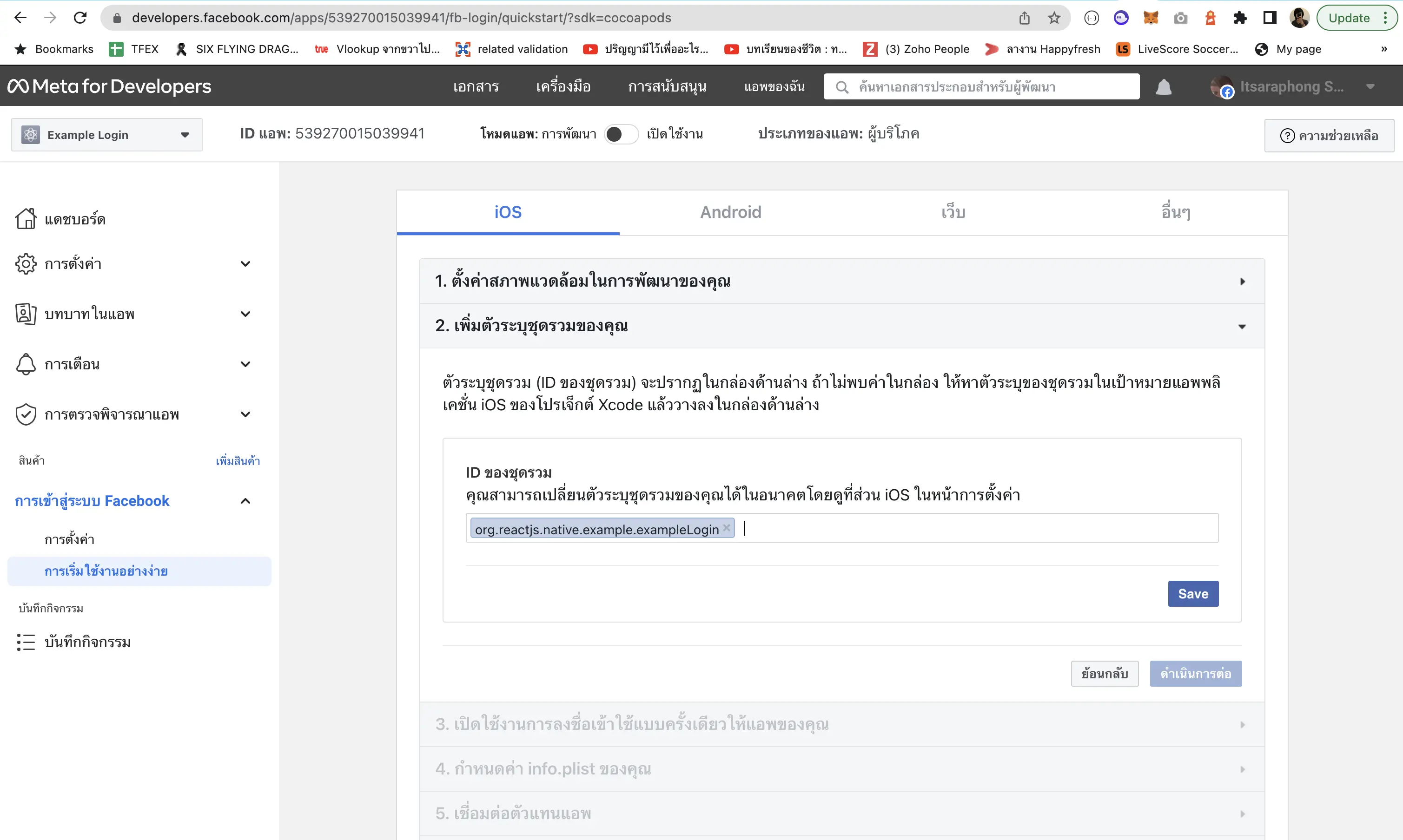Open the Dashboard house icon item

point(26,218)
